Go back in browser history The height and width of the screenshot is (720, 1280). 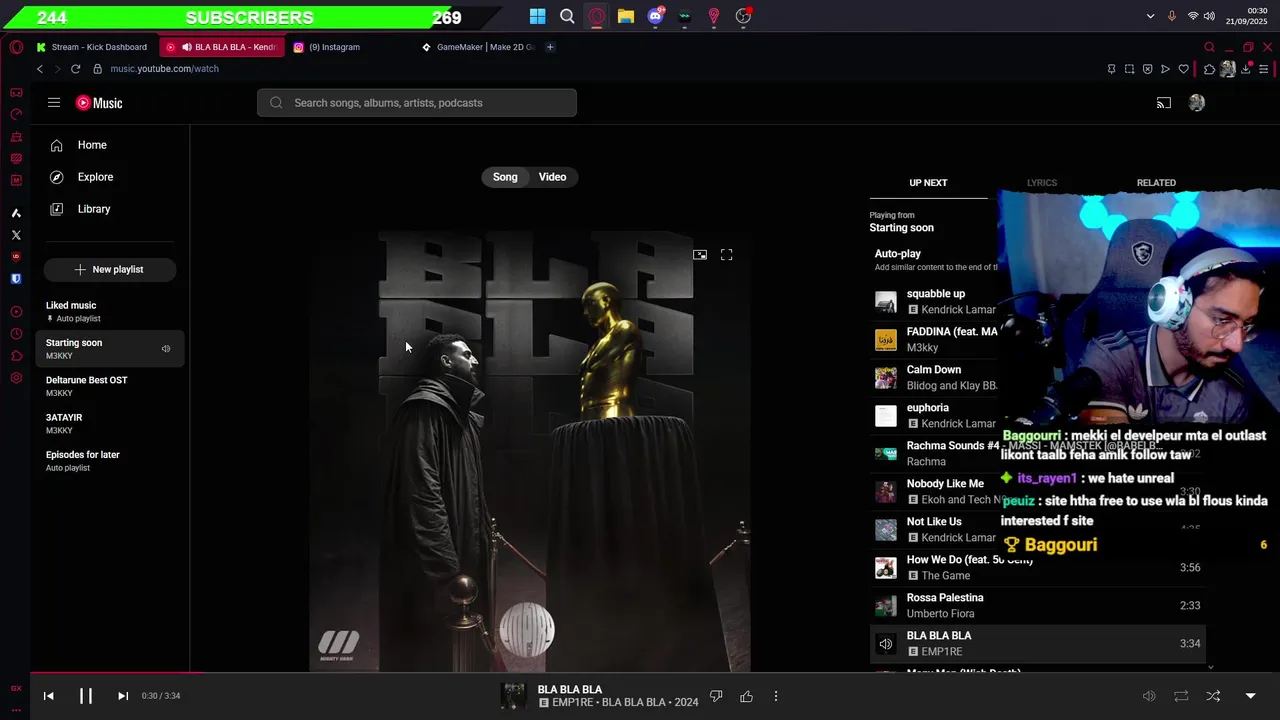[40, 69]
